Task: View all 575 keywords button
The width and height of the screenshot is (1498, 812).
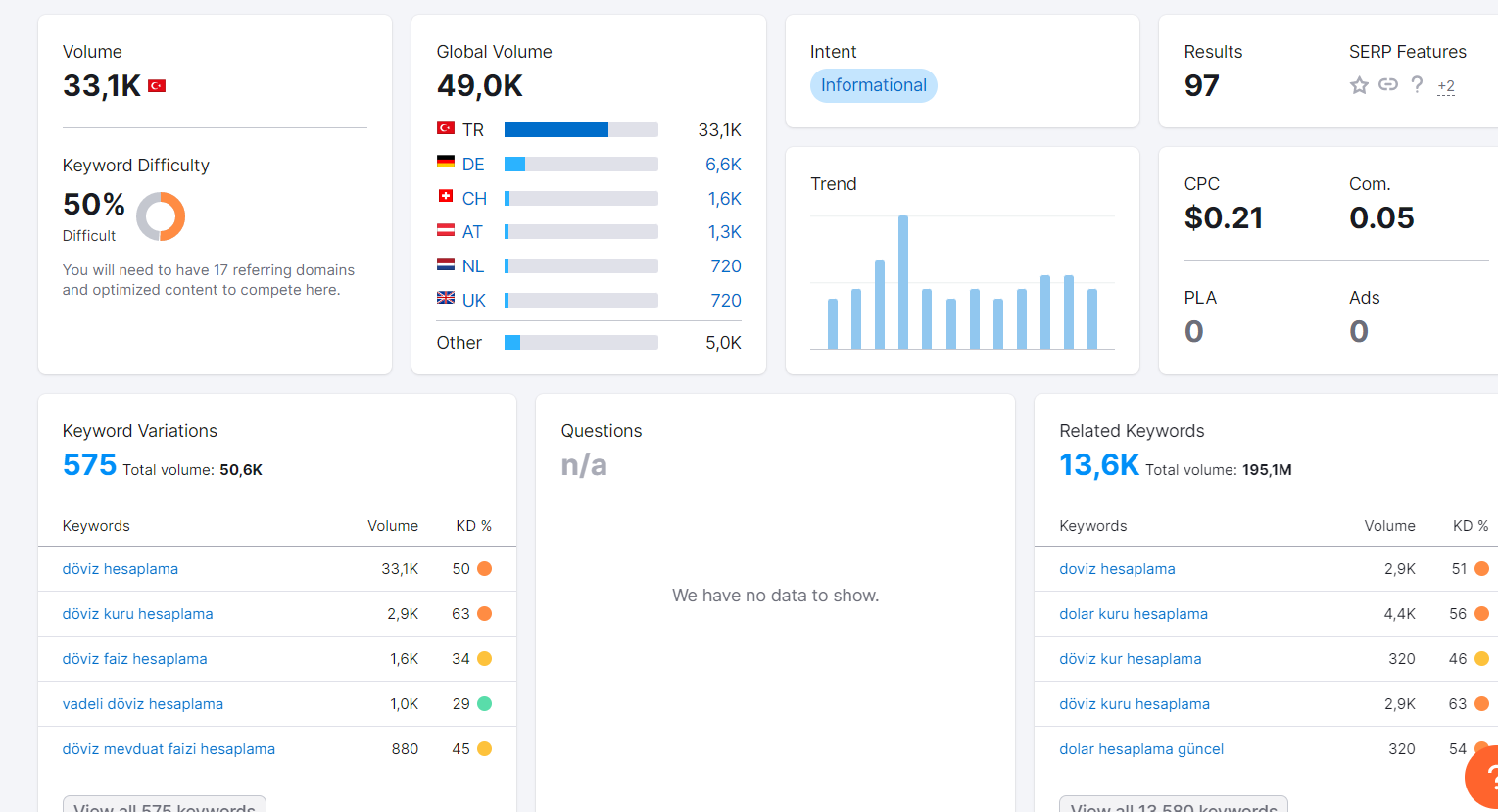Action: coord(165,804)
